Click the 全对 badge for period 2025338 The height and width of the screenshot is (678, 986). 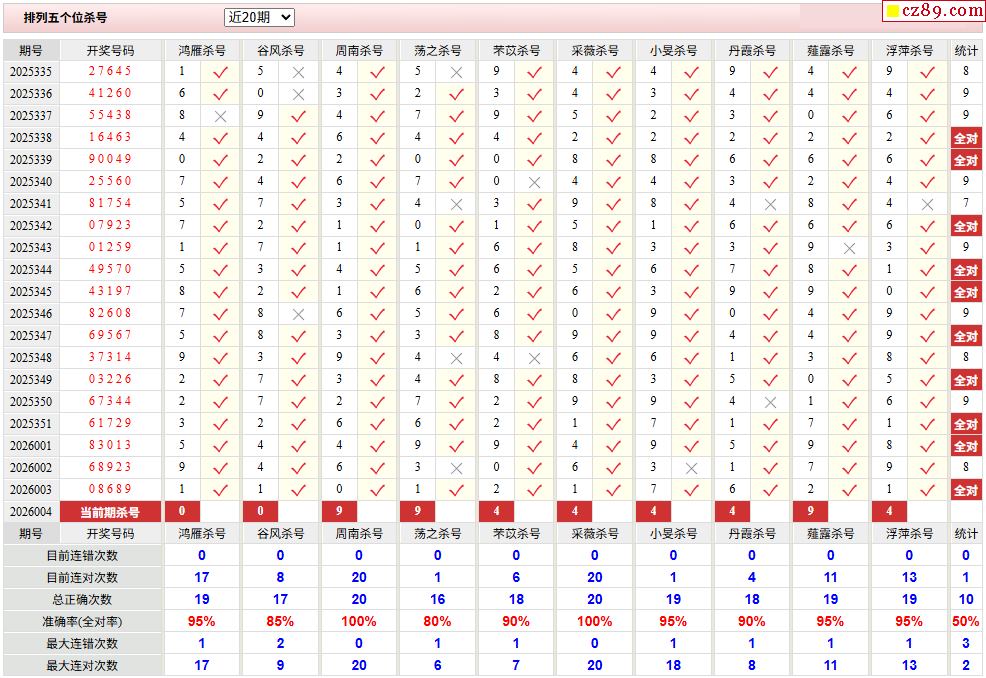(965, 138)
